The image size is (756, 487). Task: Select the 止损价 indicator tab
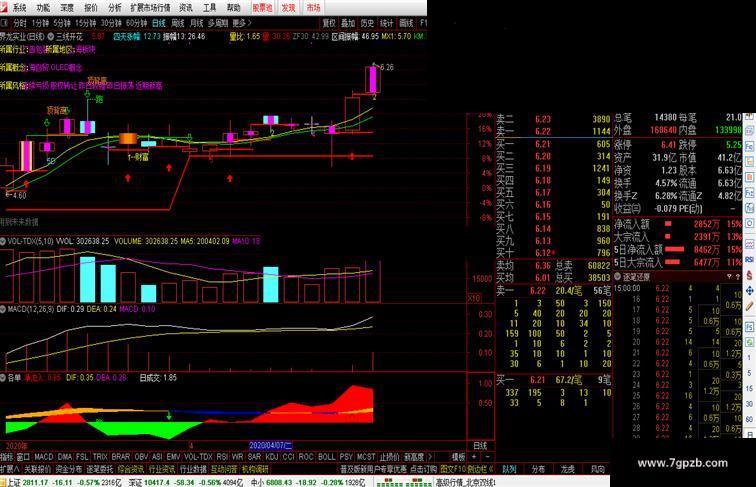[389, 457]
